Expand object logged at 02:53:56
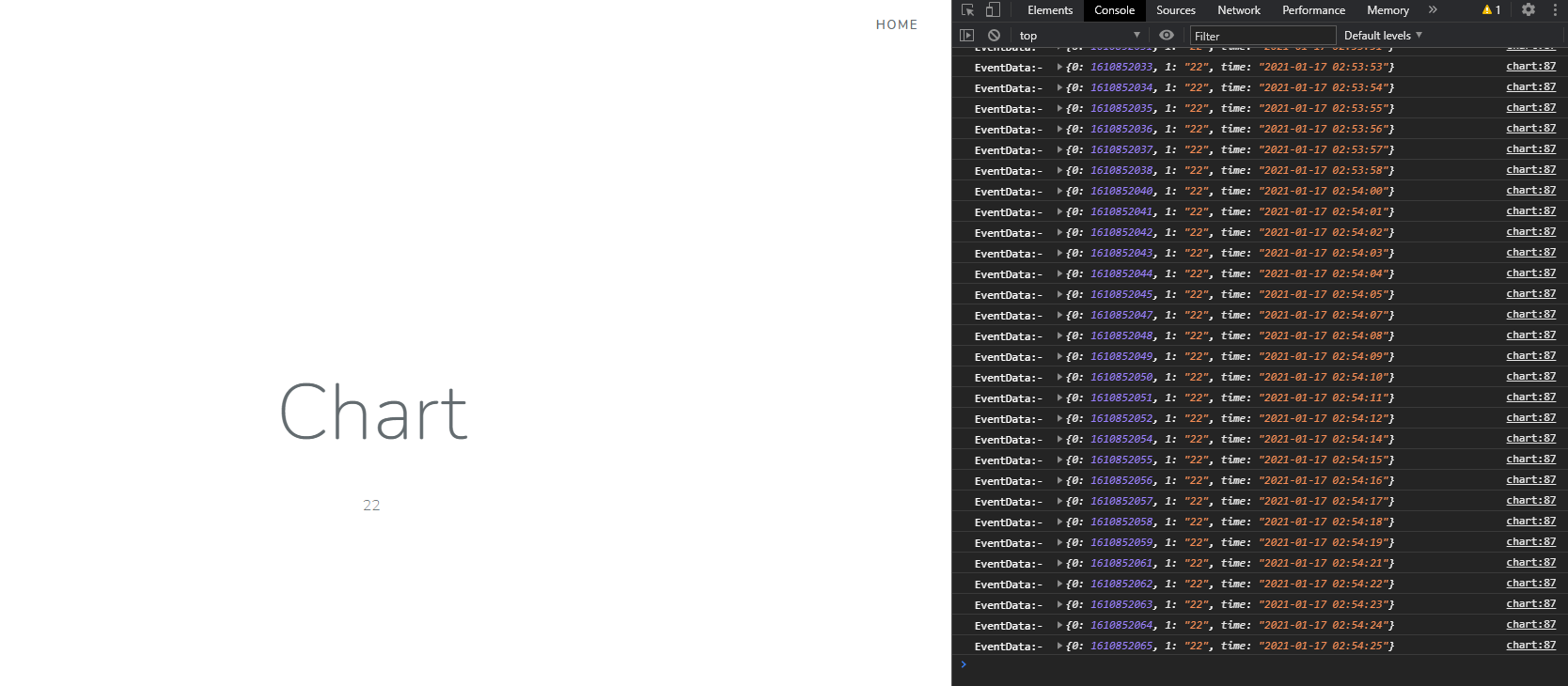The width and height of the screenshot is (1568, 686). [1059, 130]
